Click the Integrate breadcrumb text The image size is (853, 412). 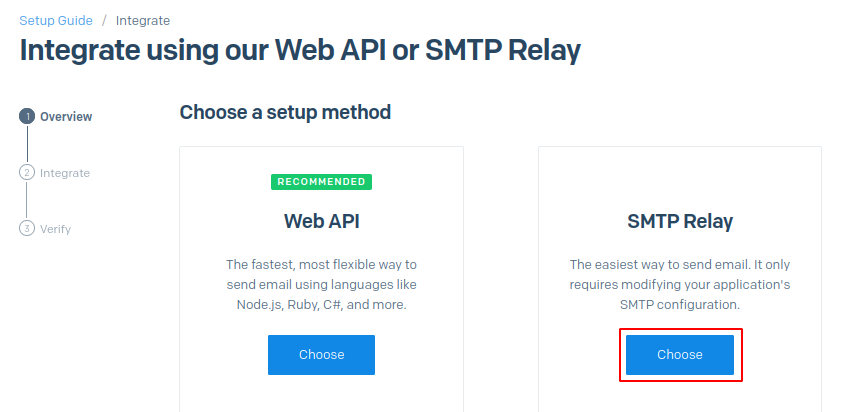[143, 20]
